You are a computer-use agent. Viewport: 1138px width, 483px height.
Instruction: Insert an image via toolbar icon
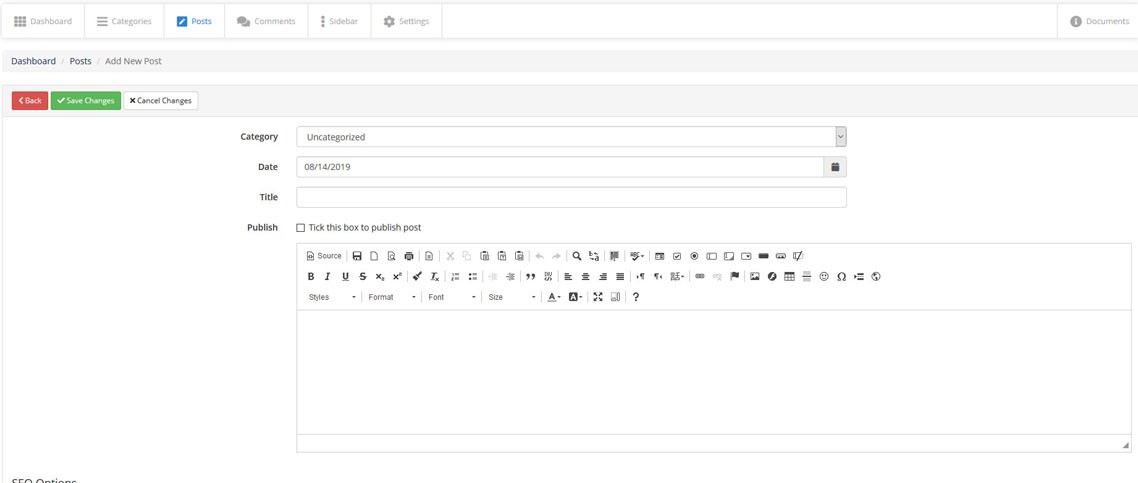(x=755, y=277)
